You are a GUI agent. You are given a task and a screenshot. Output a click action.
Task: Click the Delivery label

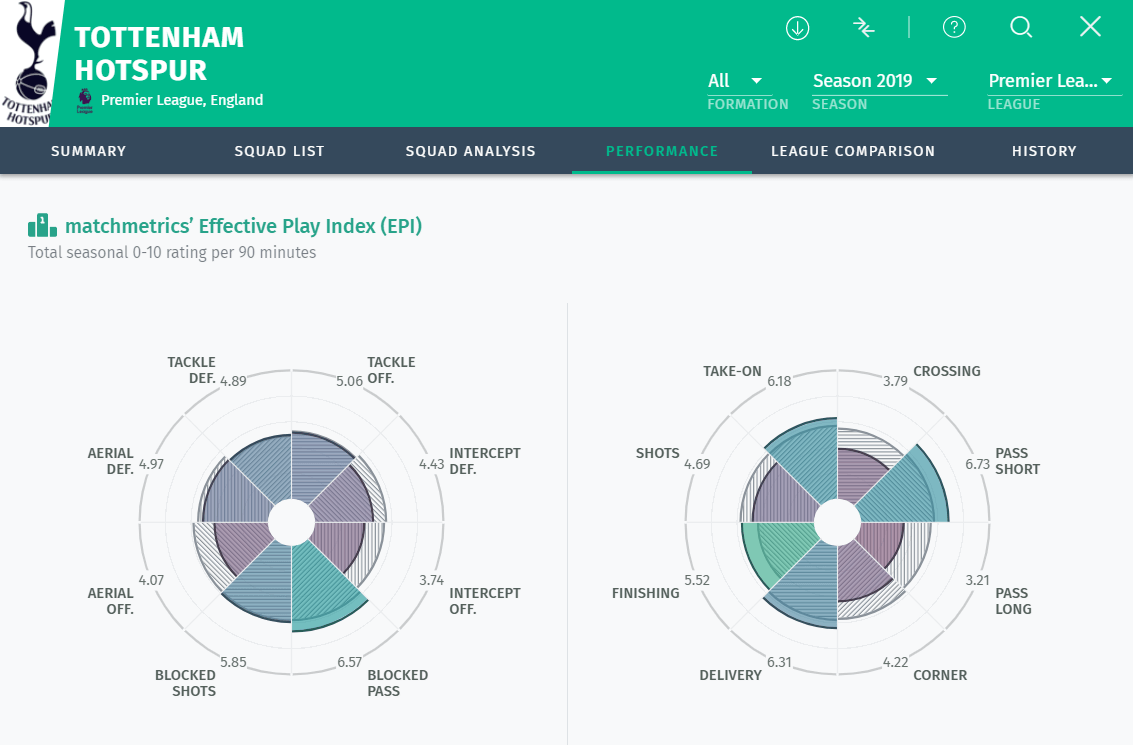point(731,675)
